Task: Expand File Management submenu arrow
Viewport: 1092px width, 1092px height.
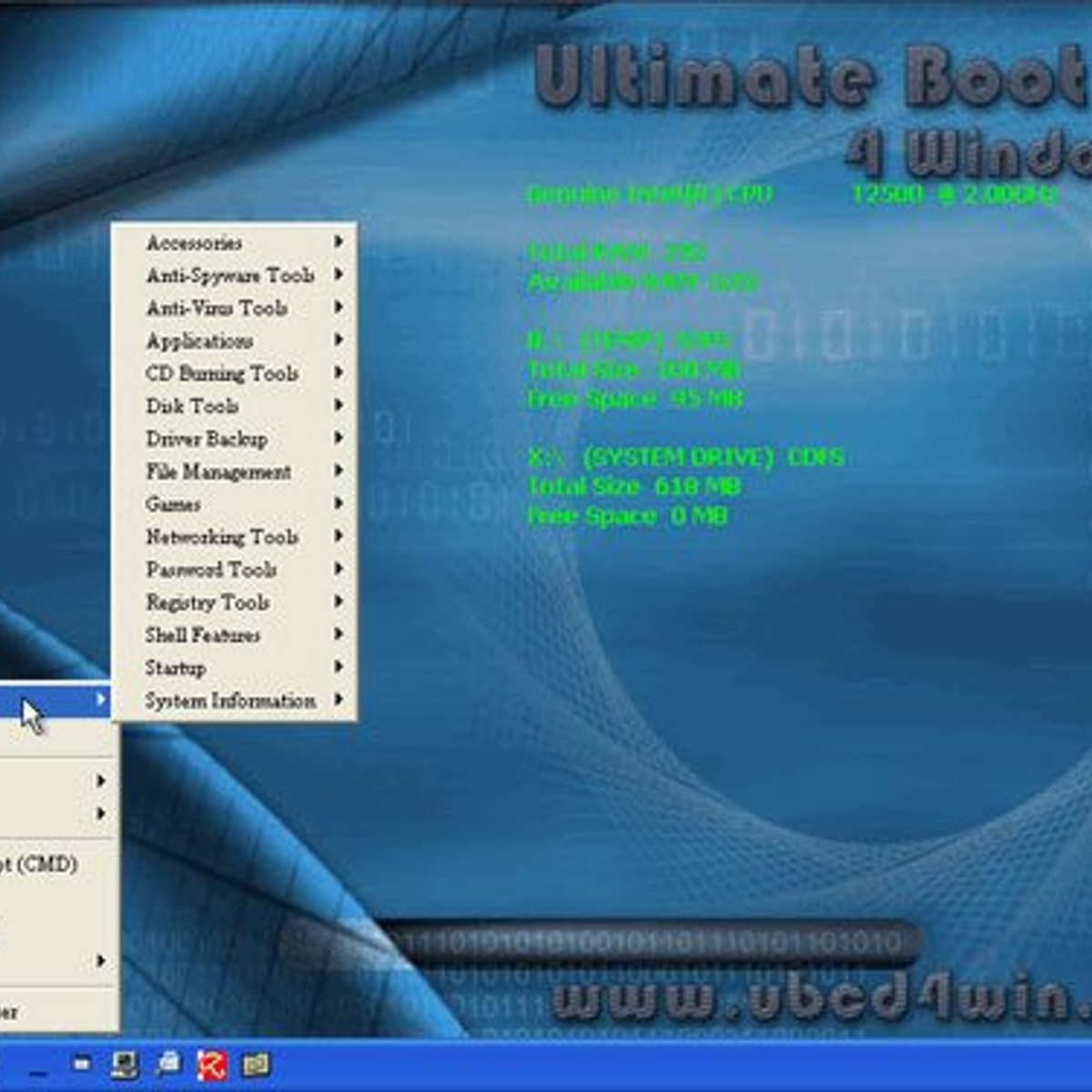Action: point(339,470)
